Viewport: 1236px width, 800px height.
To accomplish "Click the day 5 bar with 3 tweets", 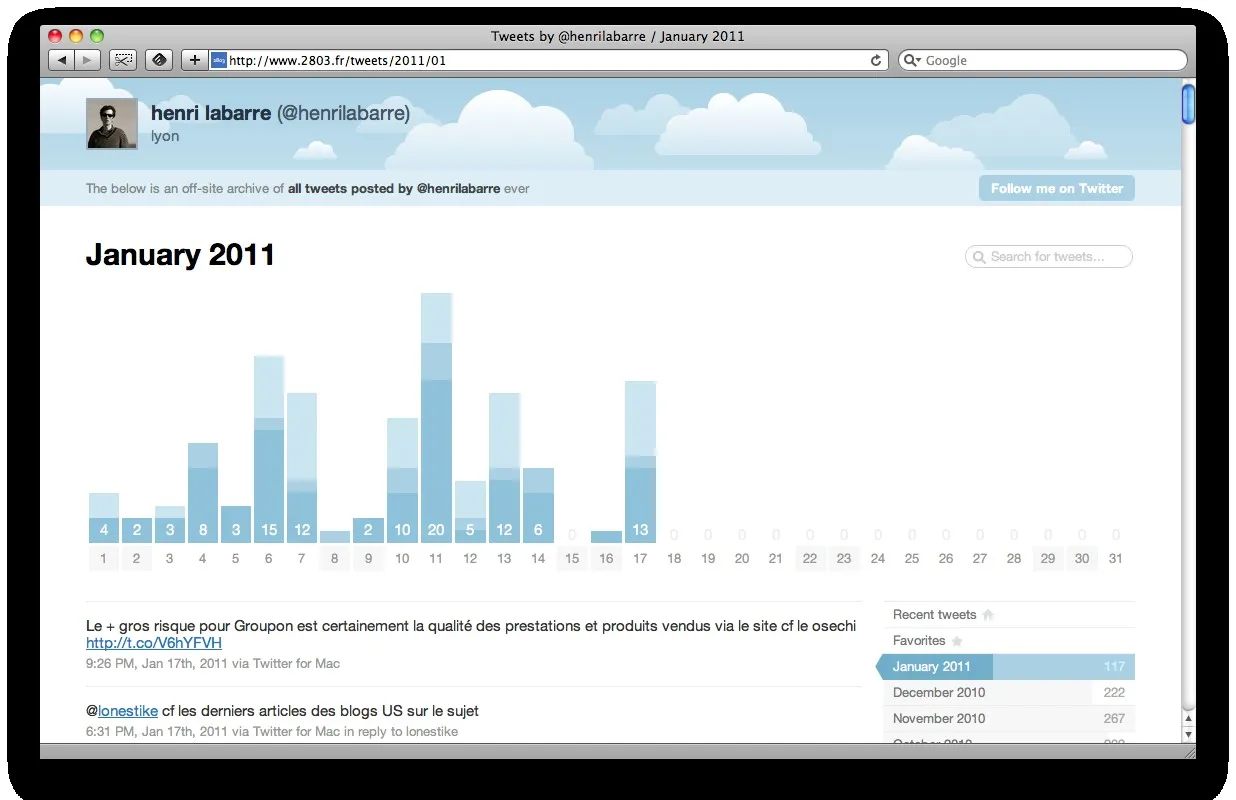I will point(236,524).
